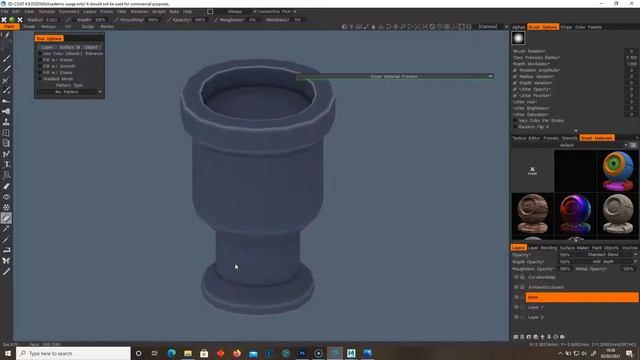Open the Textures menu
The width and height of the screenshot is (640, 360).
click(x=47, y=11)
